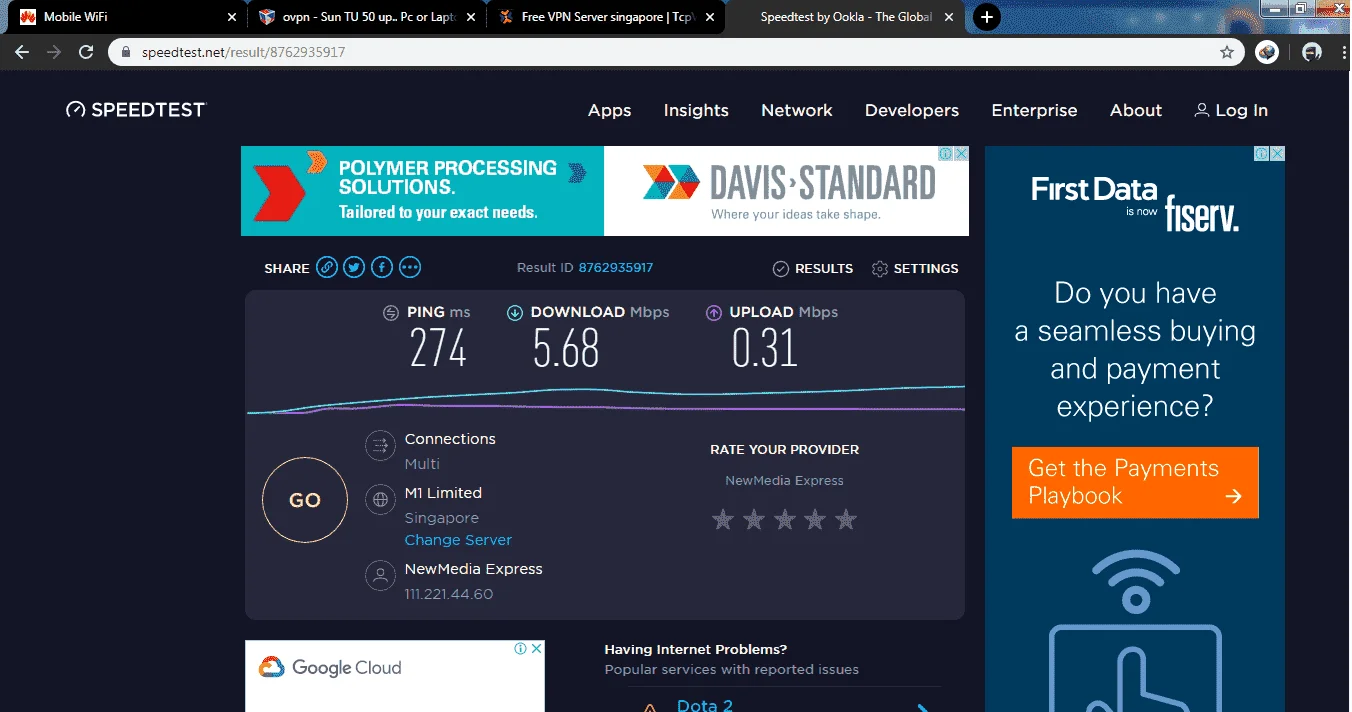The height and width of the screenshot is (712, 1352).
Task: Close the Free VPN Server tab
Action: [x=711, y=17]
